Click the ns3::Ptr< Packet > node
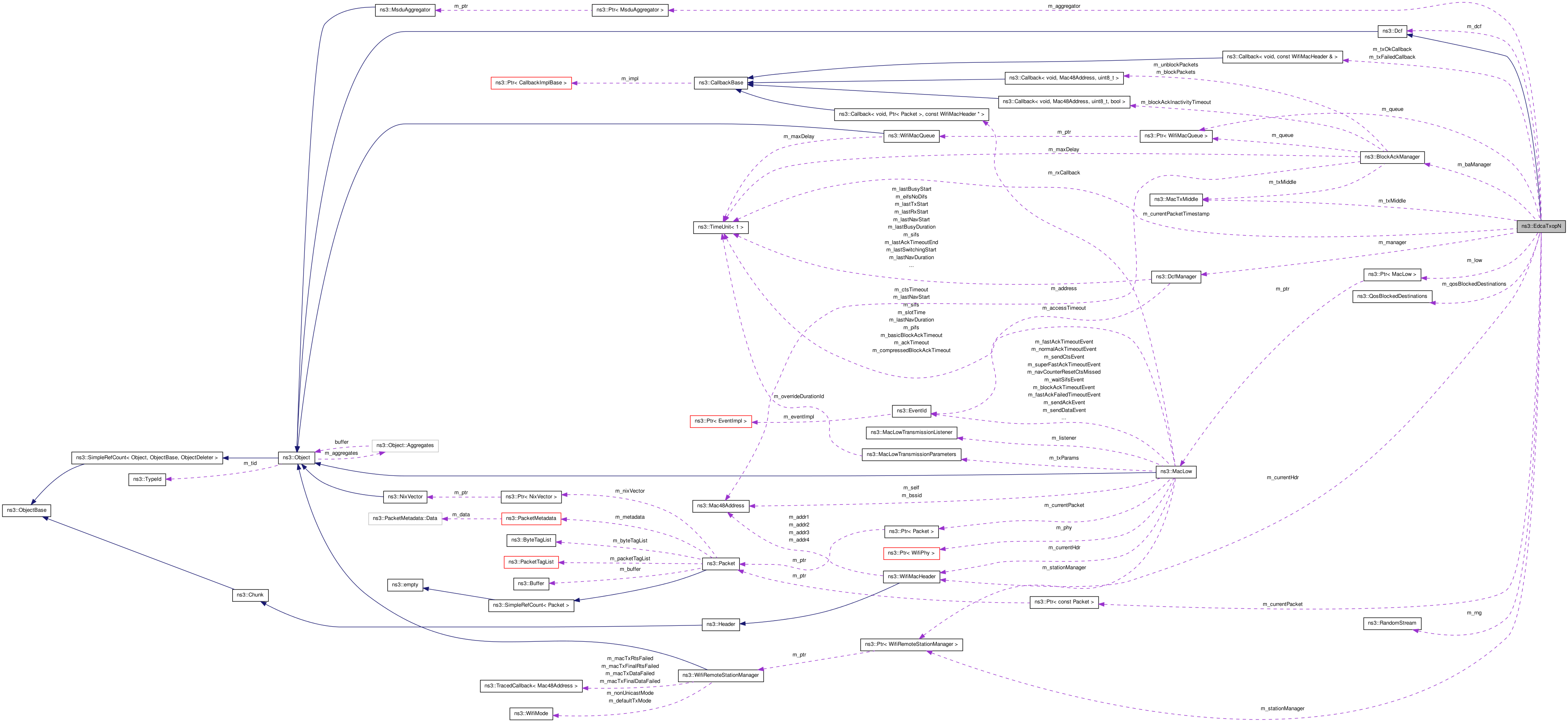Viewport: 1568px width, 722px height. [x=911, y=531]
